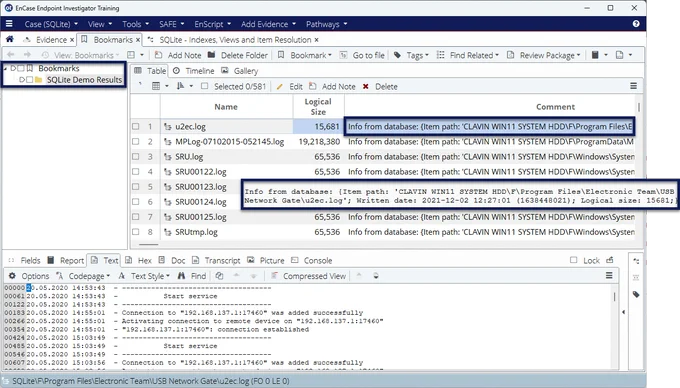This screenshot has width=680, height=388.
Task: Close the Bookmarks tab
Action: coord(138,39)
